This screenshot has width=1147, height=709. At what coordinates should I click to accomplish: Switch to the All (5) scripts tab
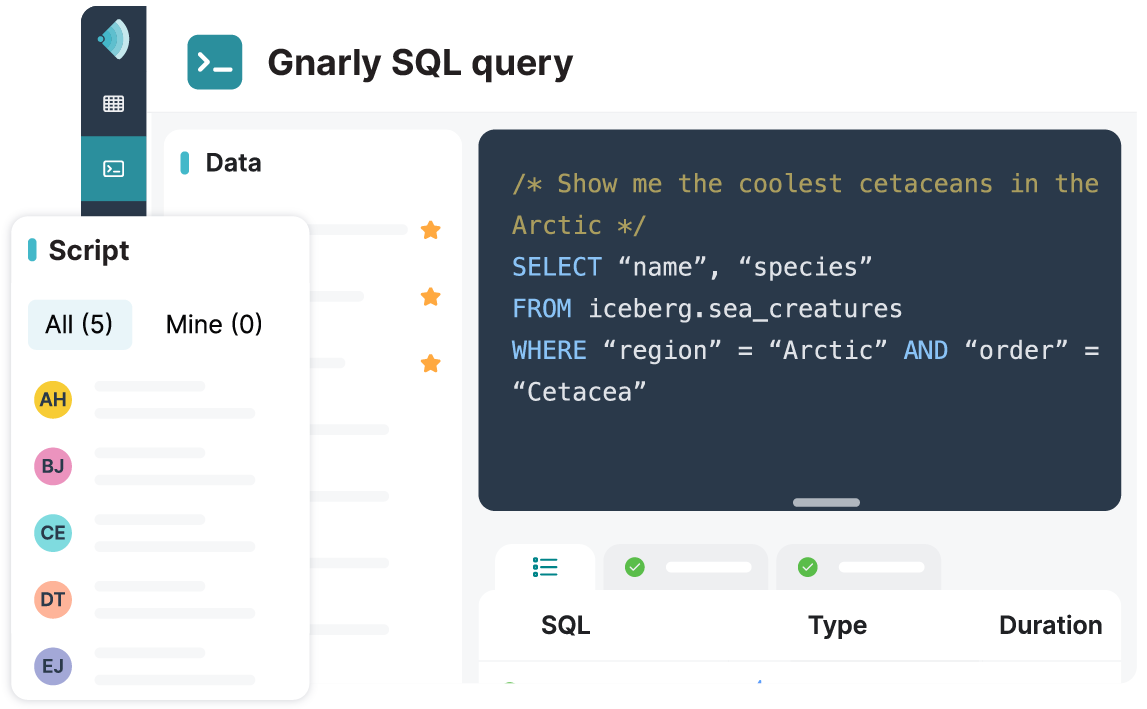[80, 324]
